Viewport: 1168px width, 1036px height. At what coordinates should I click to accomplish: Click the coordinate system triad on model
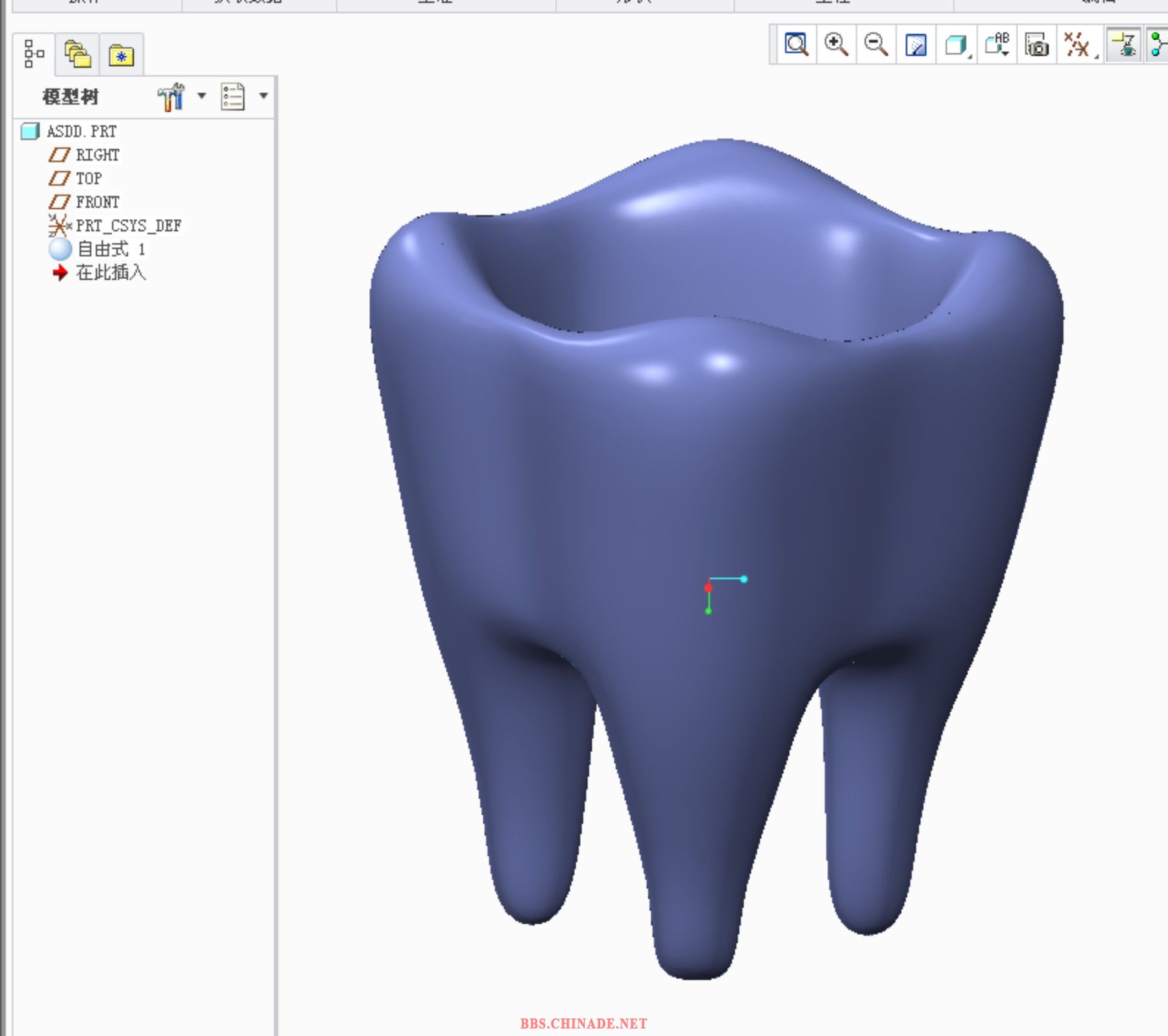(x=724, y=594)
